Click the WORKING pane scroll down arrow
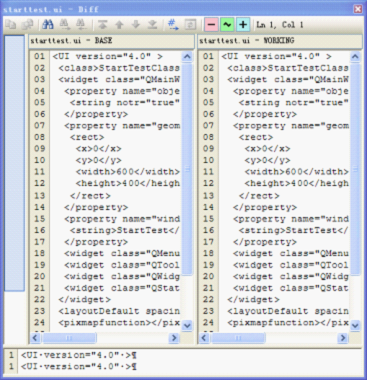Screen dimensions: 367x380 [355, 325]
